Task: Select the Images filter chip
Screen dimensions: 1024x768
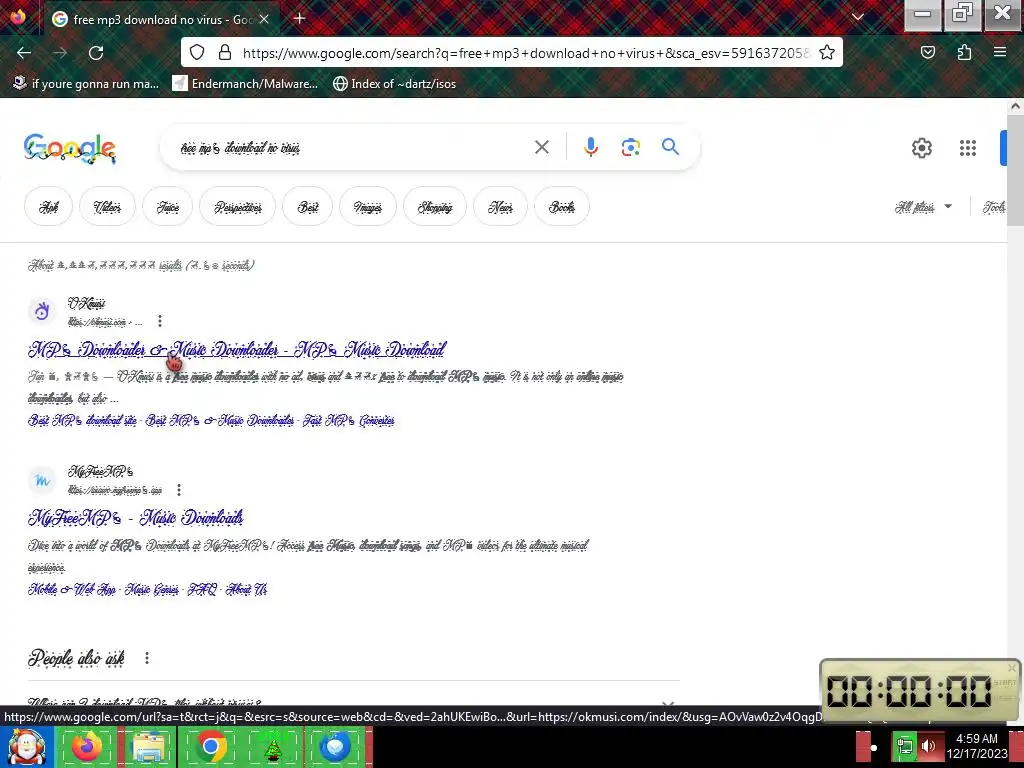Action: tap(368, 207)
